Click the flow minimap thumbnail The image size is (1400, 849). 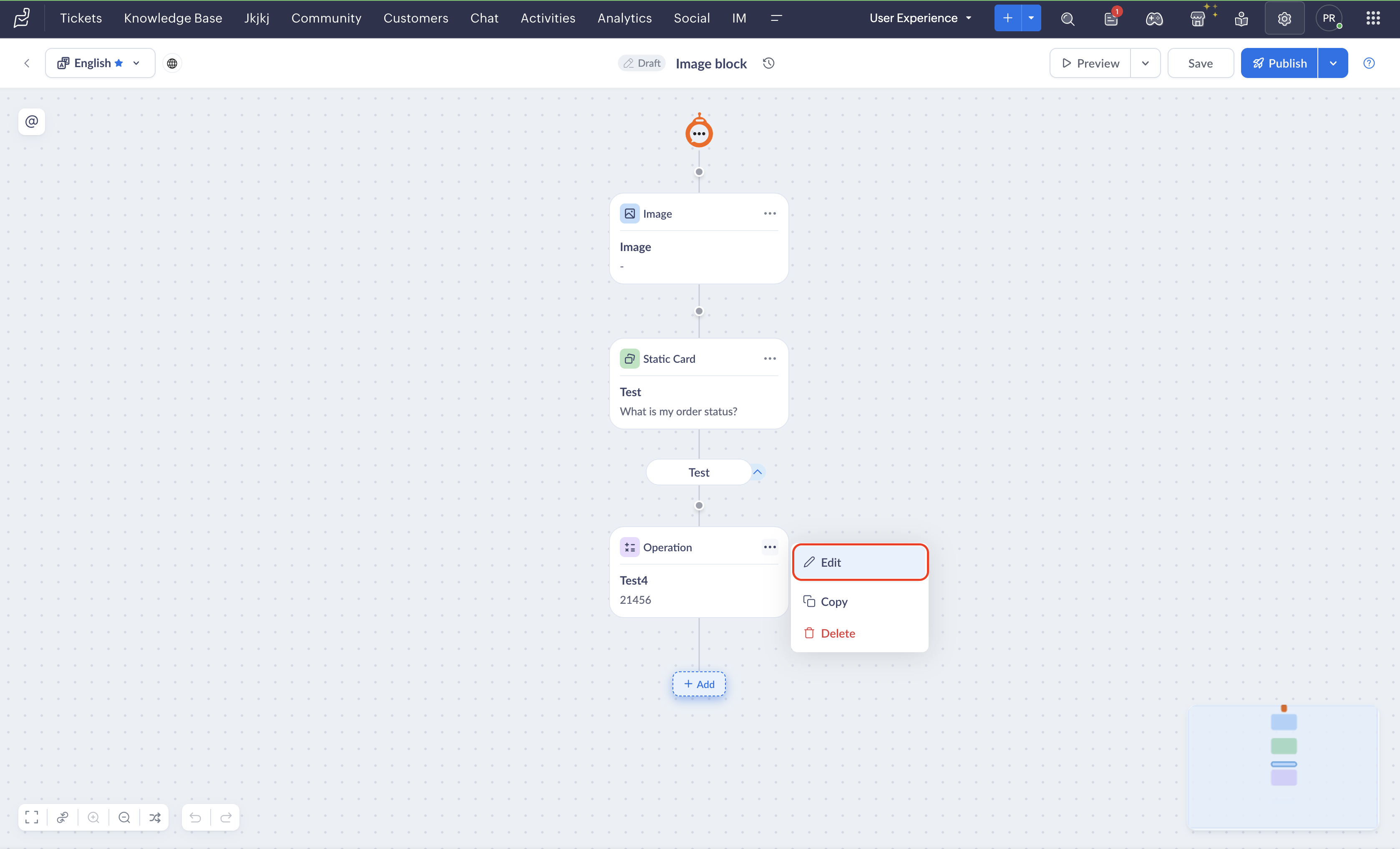pos(1284,767)
